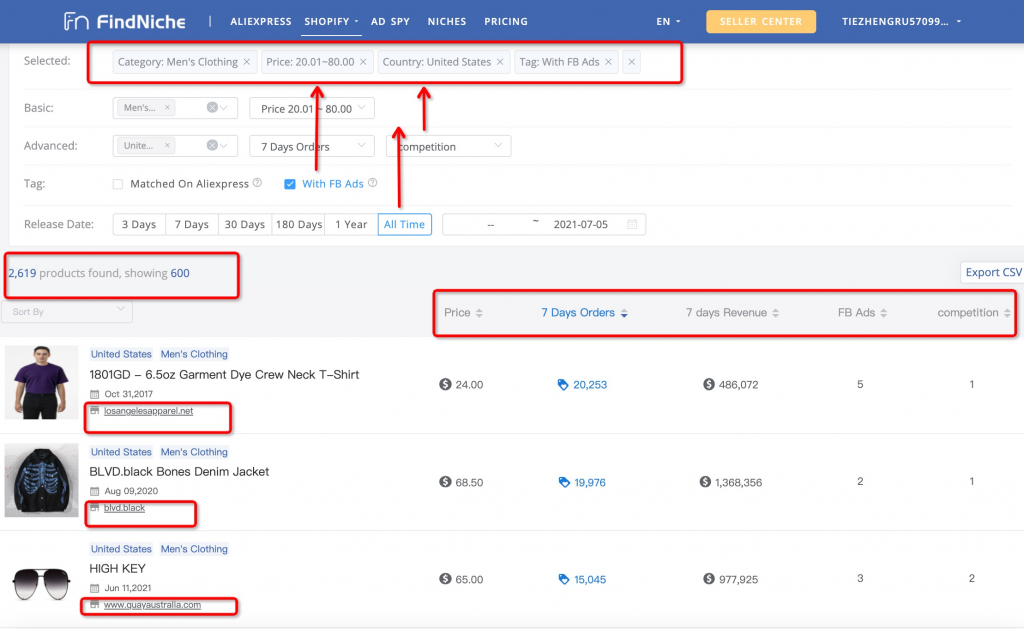Screen dimensions: 1024x629
Task: Remove the Men's... chip in the Basic category box
Action: 167,108
